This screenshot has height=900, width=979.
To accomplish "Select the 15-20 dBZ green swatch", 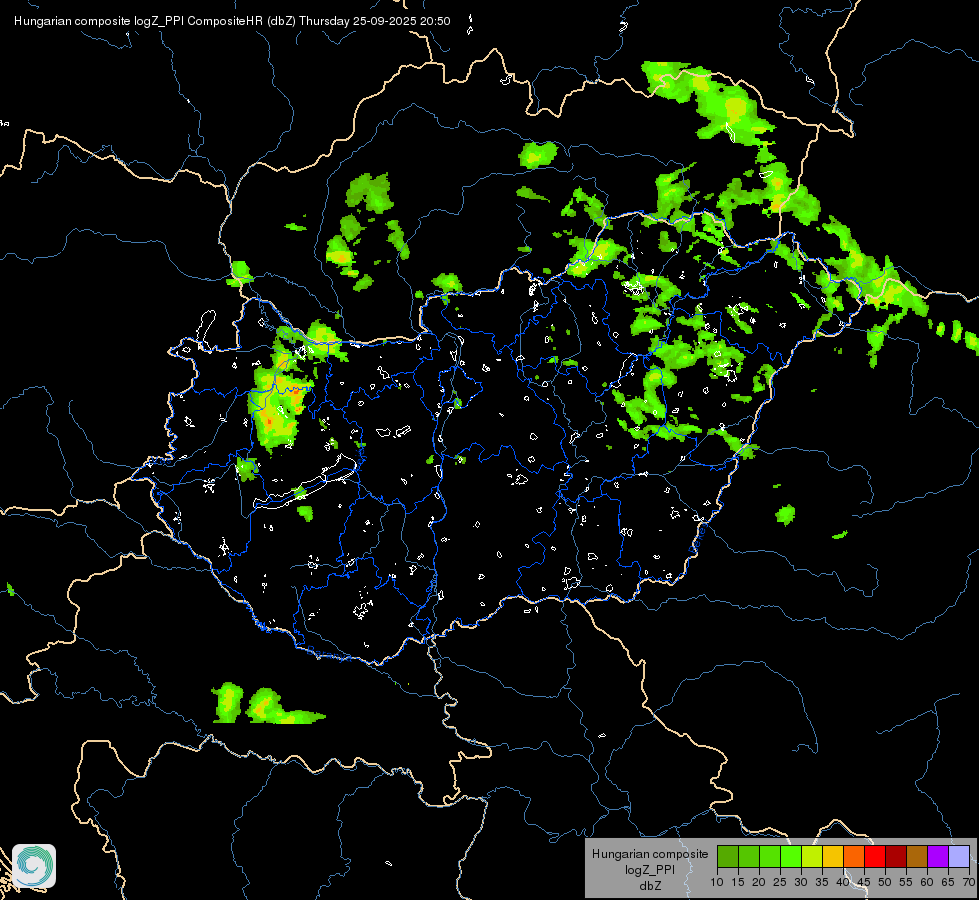I will click(749, 856).
